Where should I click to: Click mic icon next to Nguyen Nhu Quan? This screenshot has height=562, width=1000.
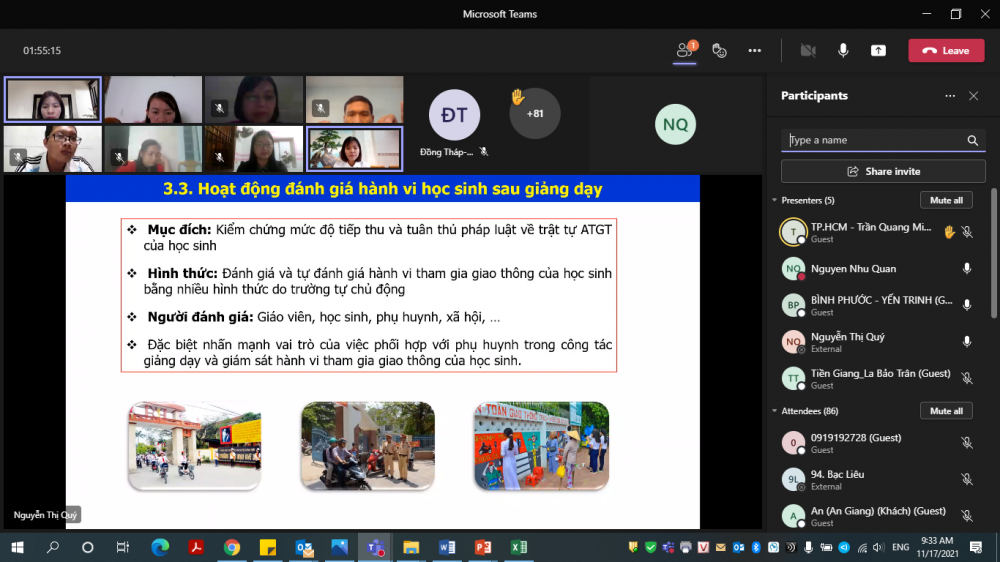(x=967, y=269)
